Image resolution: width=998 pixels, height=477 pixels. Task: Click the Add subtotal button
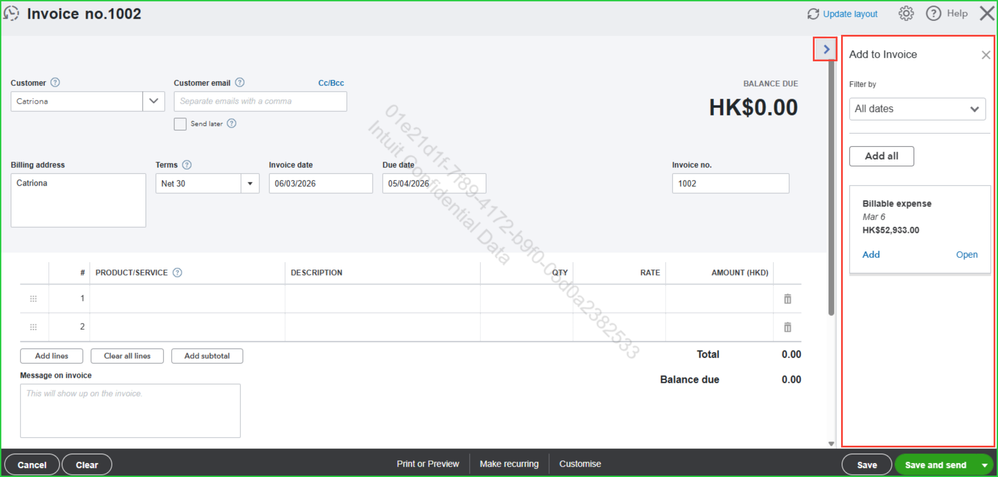[207, 356]
